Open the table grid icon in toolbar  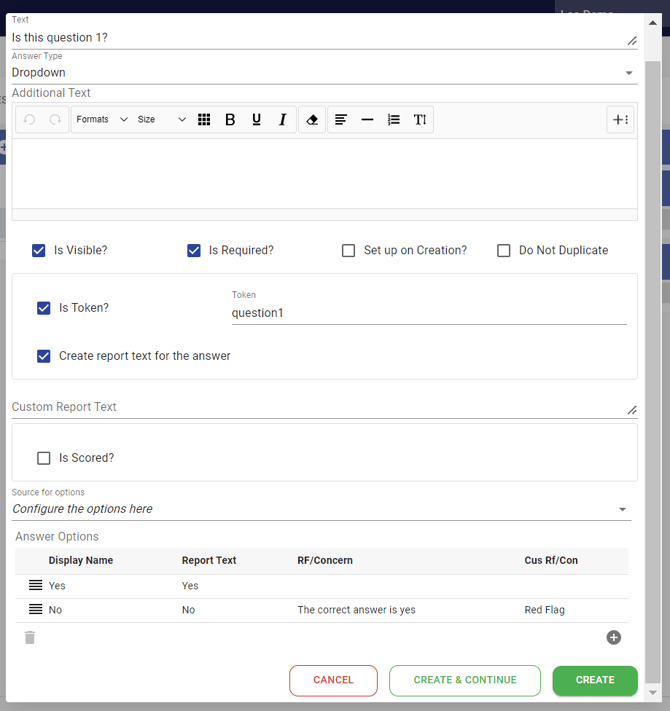tap(204, 120)
